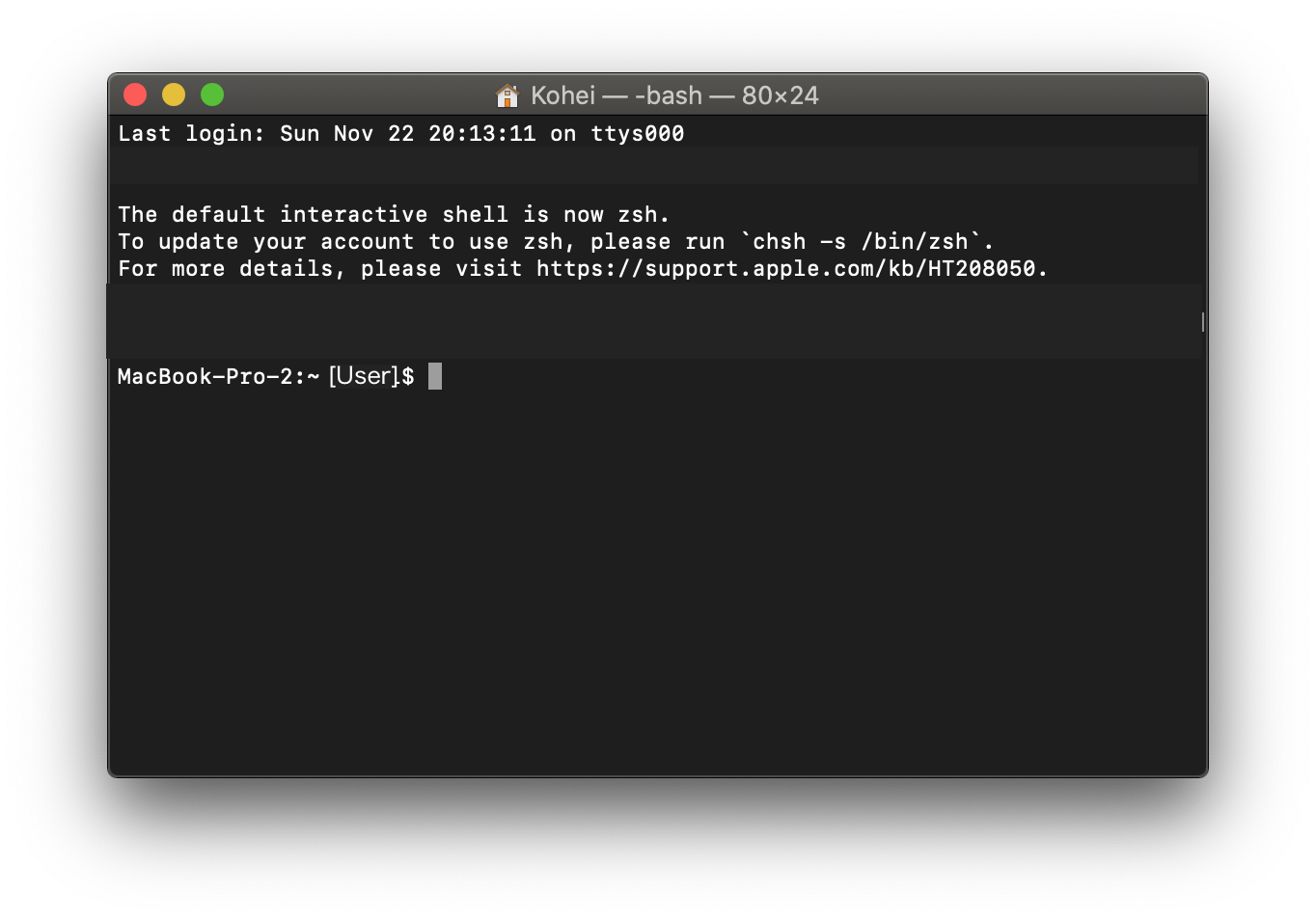Click the "zsh." word ending the shell notice

click(x=643, y=215)
